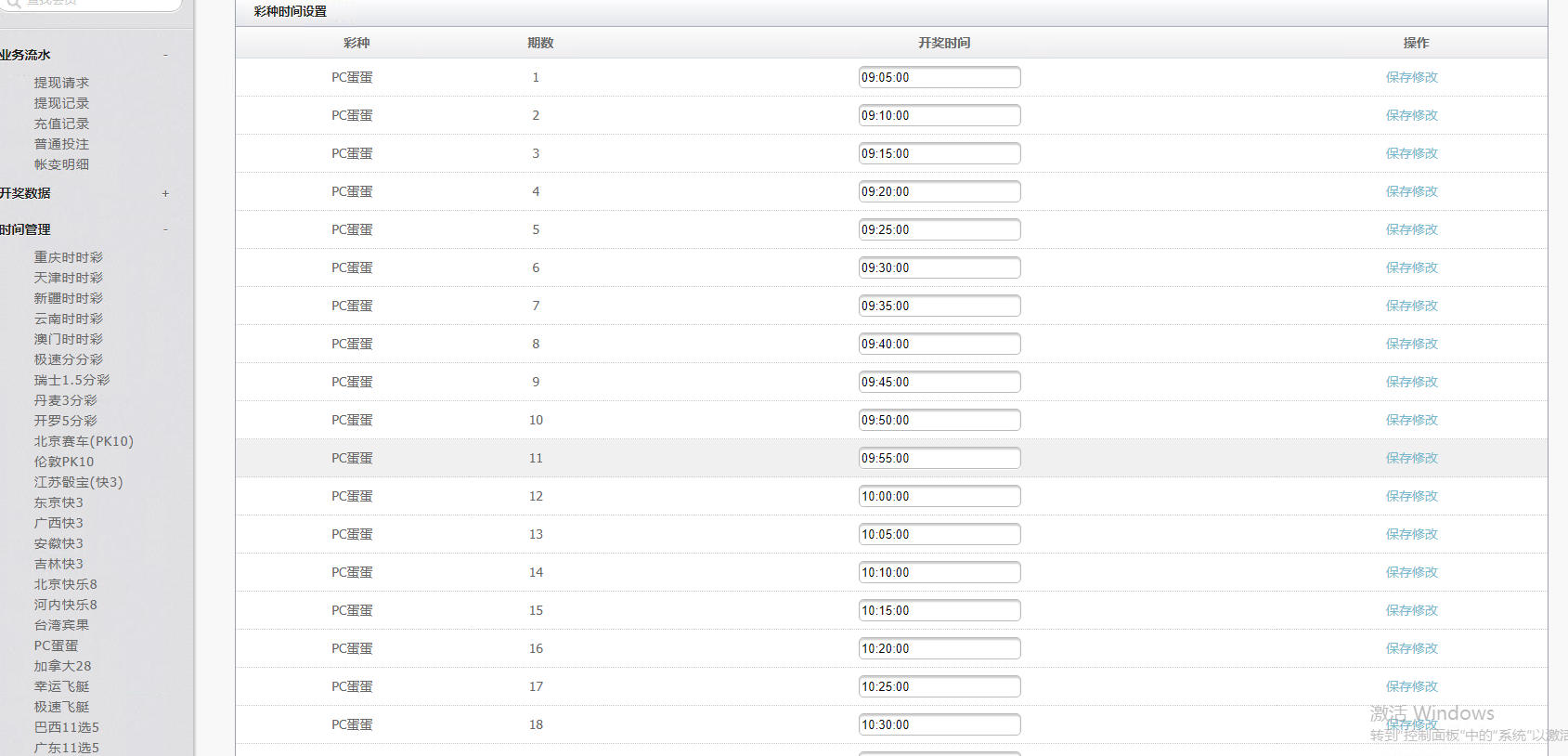
Task: Save changes for period 15
Action: point(1411,610)
